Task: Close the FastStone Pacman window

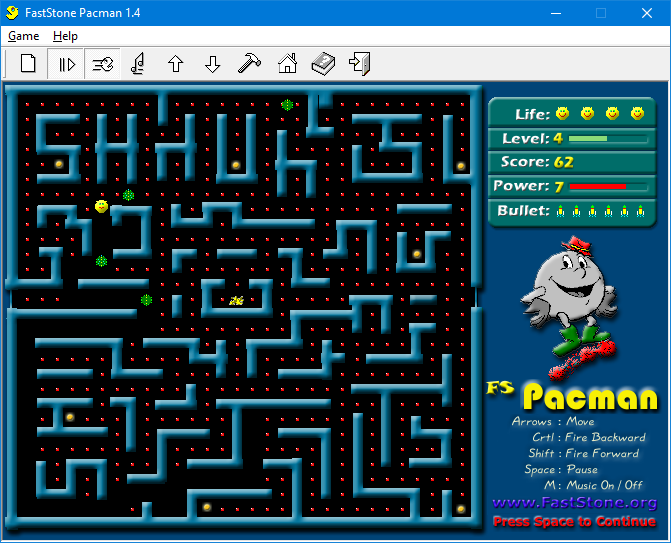Action: (x=647, y=13)
